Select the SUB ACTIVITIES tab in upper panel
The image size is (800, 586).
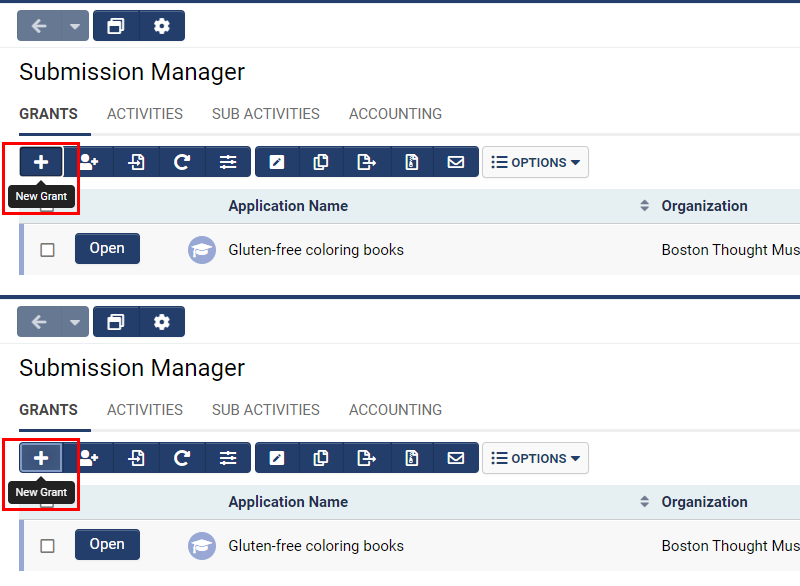tap(266, 114)
